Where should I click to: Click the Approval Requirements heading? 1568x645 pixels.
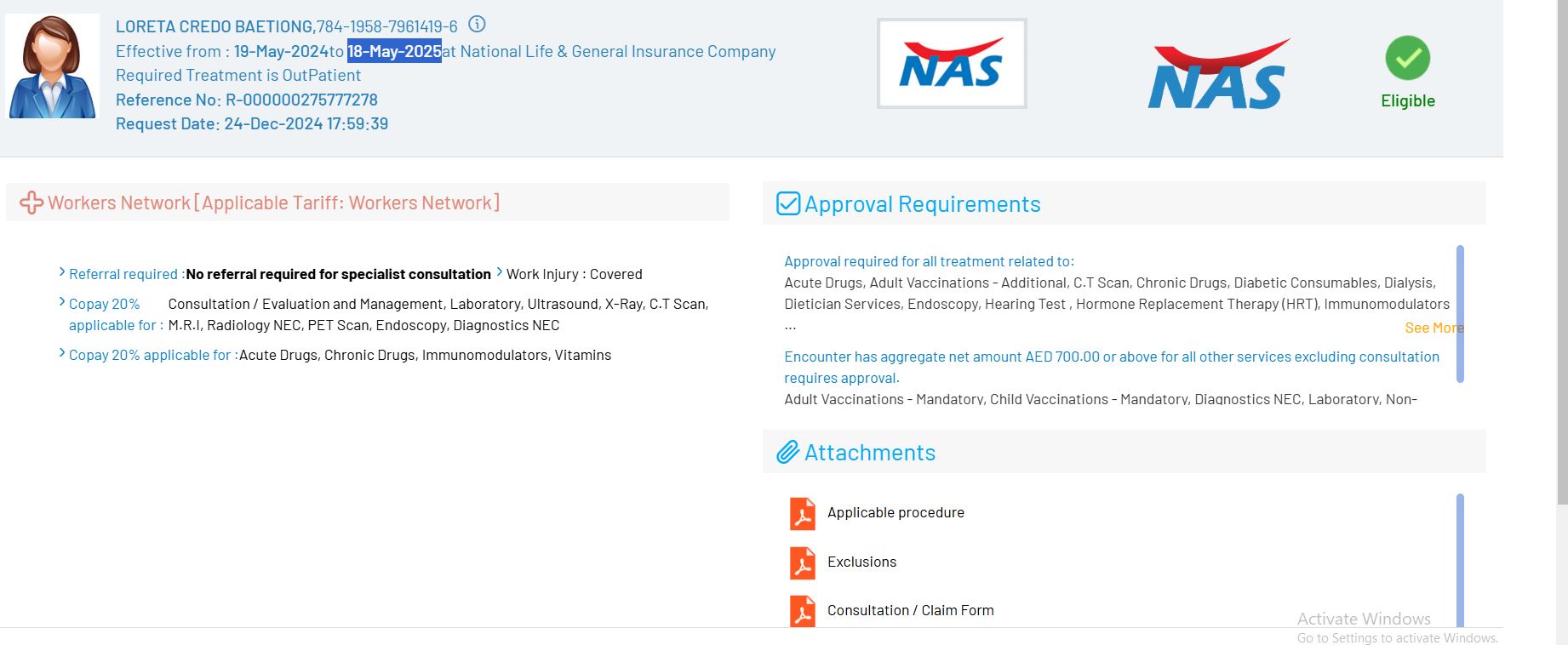(923, 204)
